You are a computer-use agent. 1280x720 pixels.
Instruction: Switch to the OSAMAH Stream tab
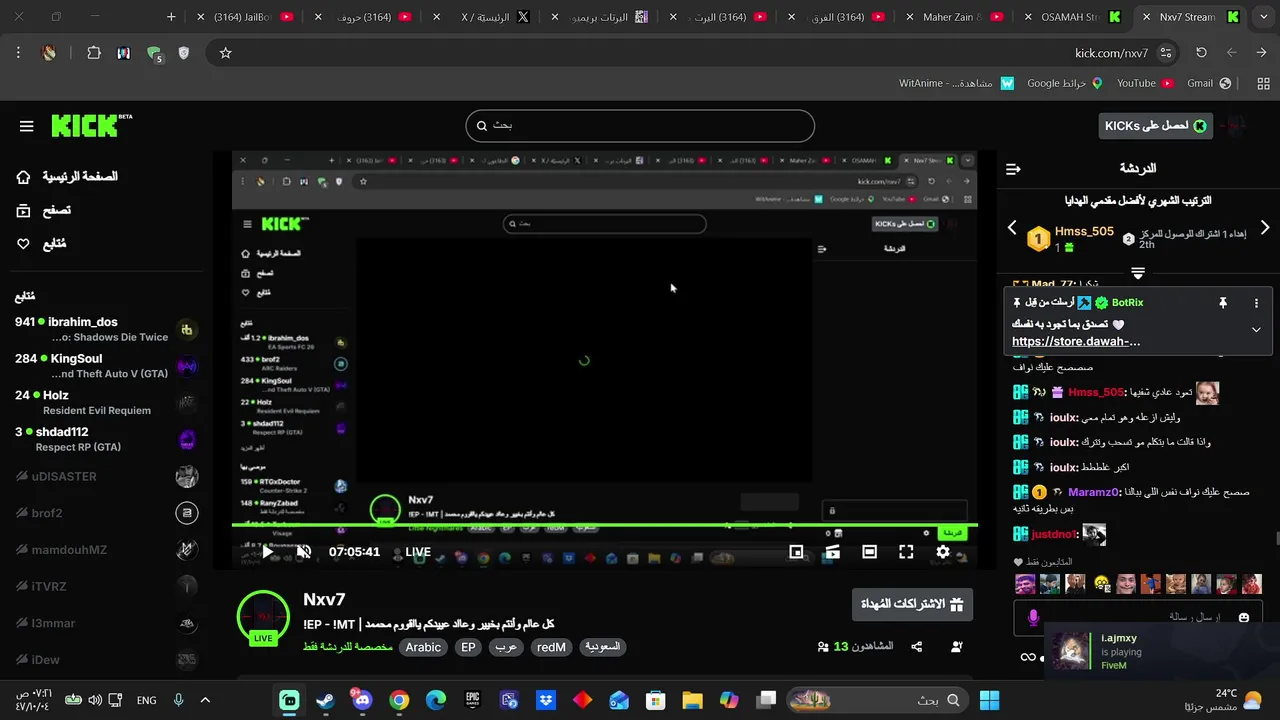coord(1072,17)
